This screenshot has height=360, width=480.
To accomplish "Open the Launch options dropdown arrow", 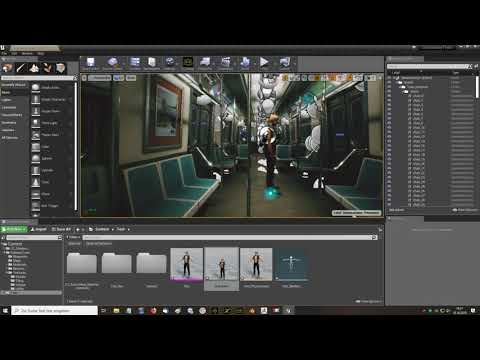I will click(294, 63).
